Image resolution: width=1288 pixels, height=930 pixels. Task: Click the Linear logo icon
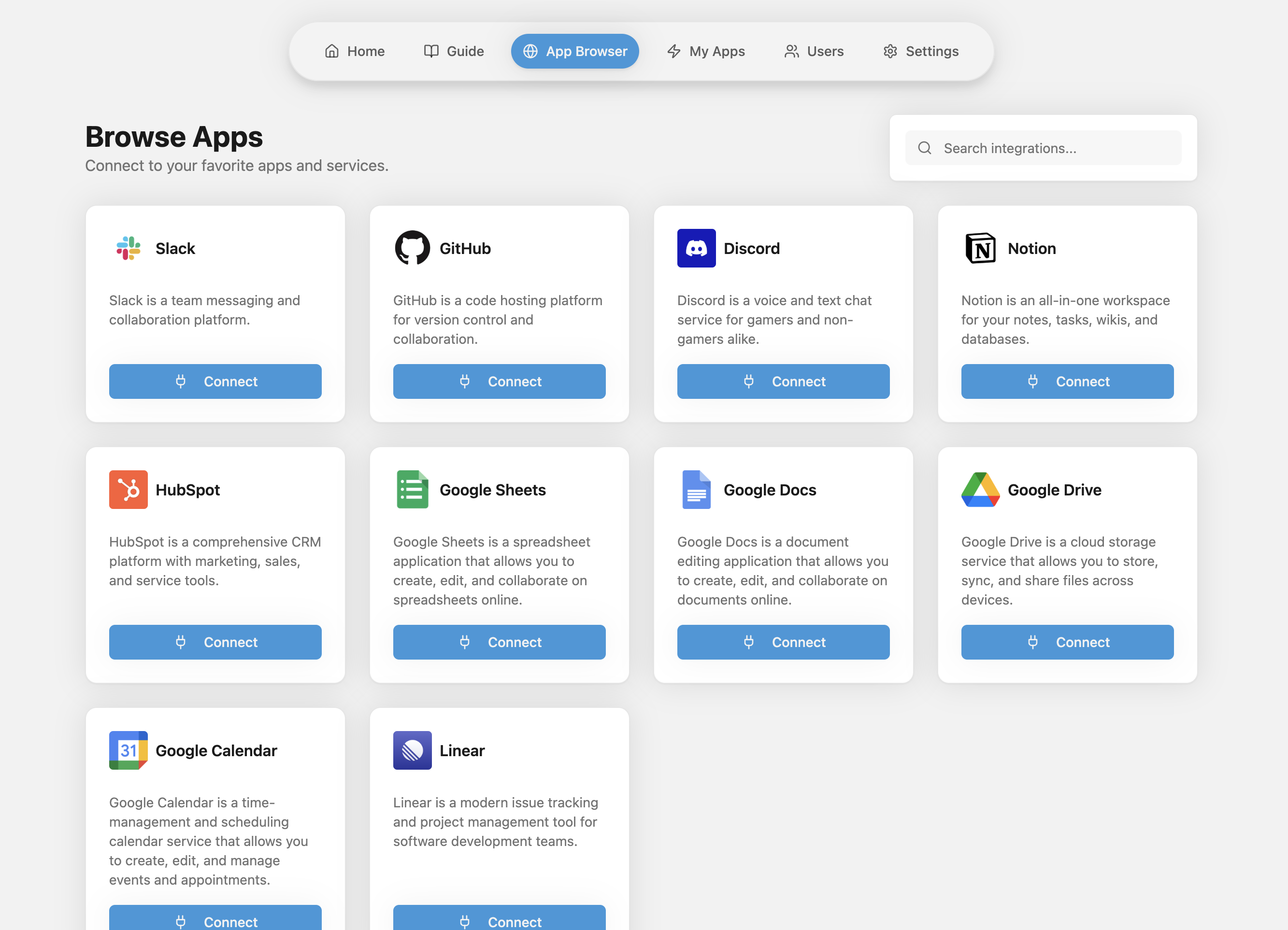(x=412, y=750)
